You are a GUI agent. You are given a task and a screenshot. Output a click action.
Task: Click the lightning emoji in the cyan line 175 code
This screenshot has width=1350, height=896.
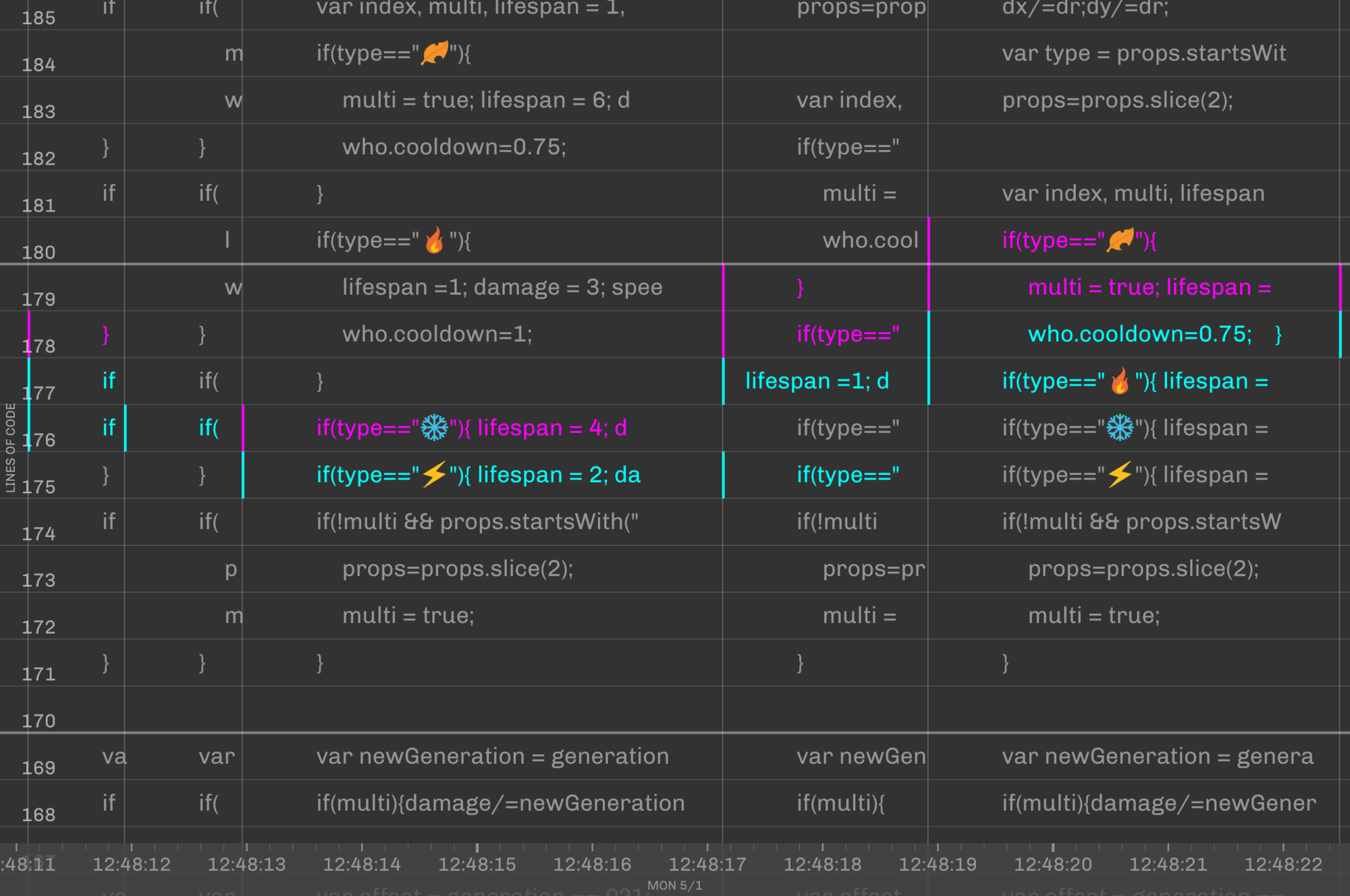point(434,474)
